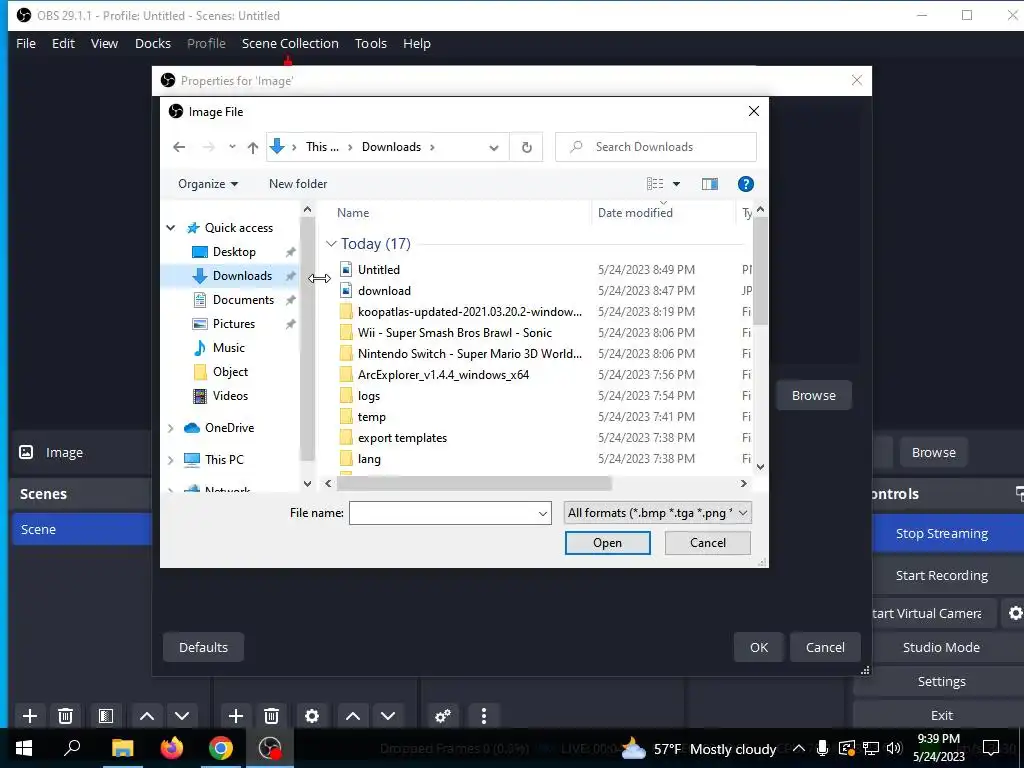Select Pictures in the navigation pane

tap(233, 324)
